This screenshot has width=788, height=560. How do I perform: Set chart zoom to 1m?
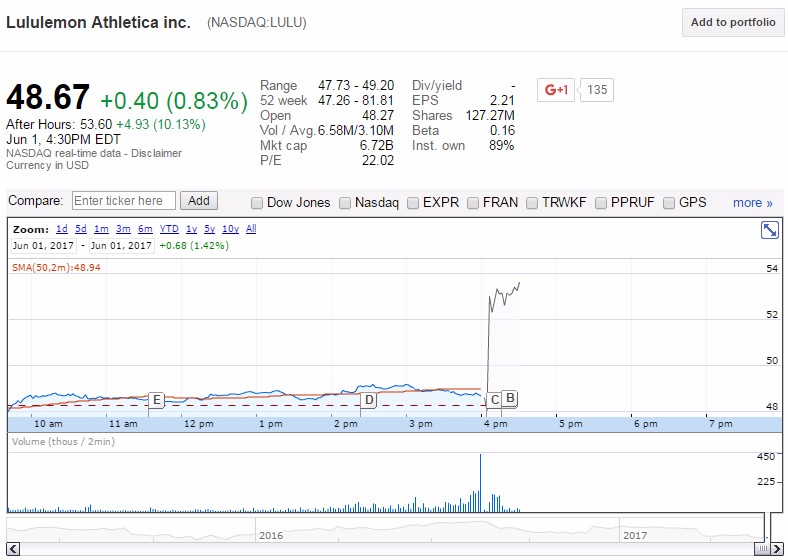pyautogui.click(x=101, y=229)
